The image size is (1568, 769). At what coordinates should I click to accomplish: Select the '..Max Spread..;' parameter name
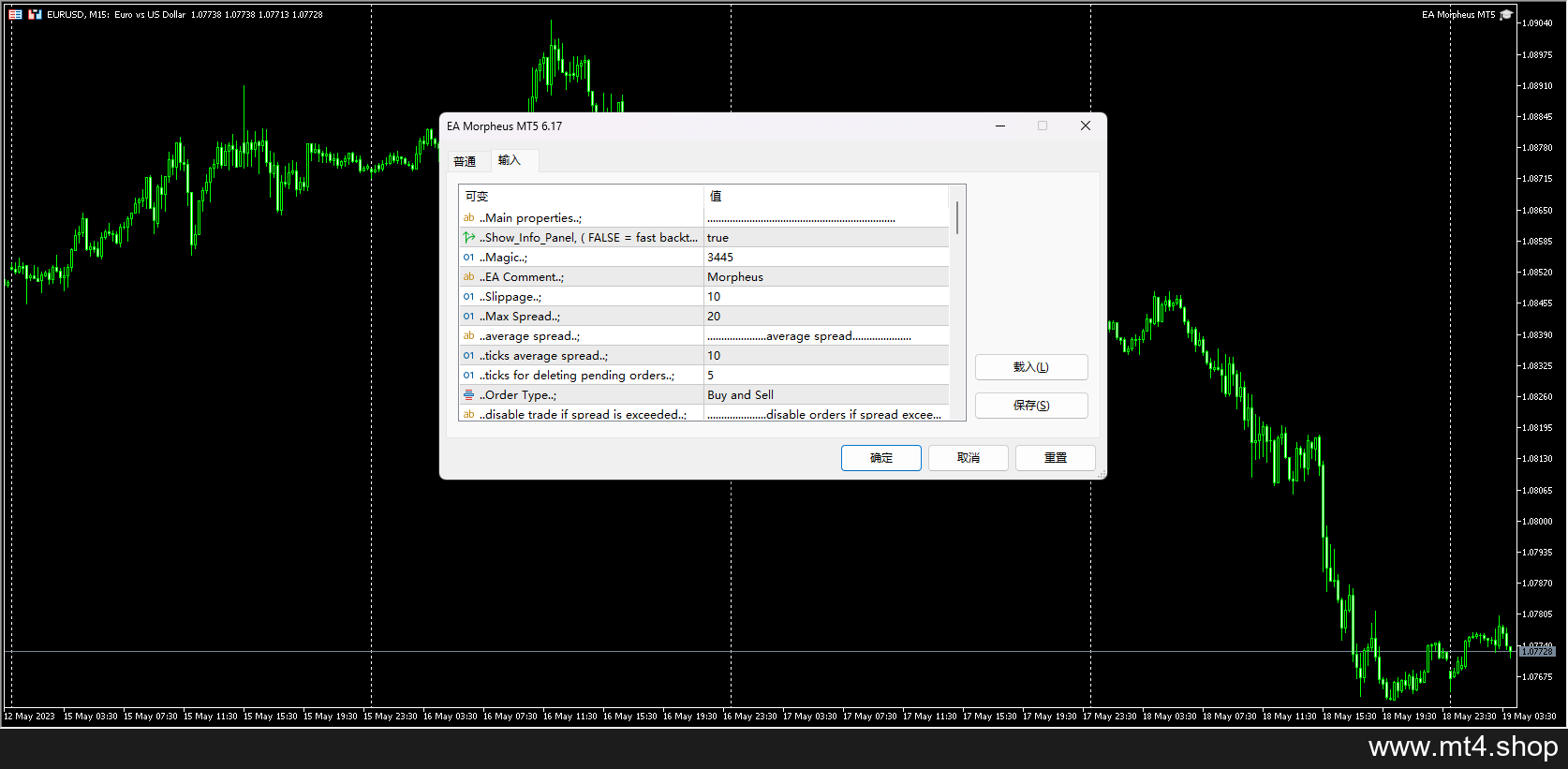click(x=520, y=317)
